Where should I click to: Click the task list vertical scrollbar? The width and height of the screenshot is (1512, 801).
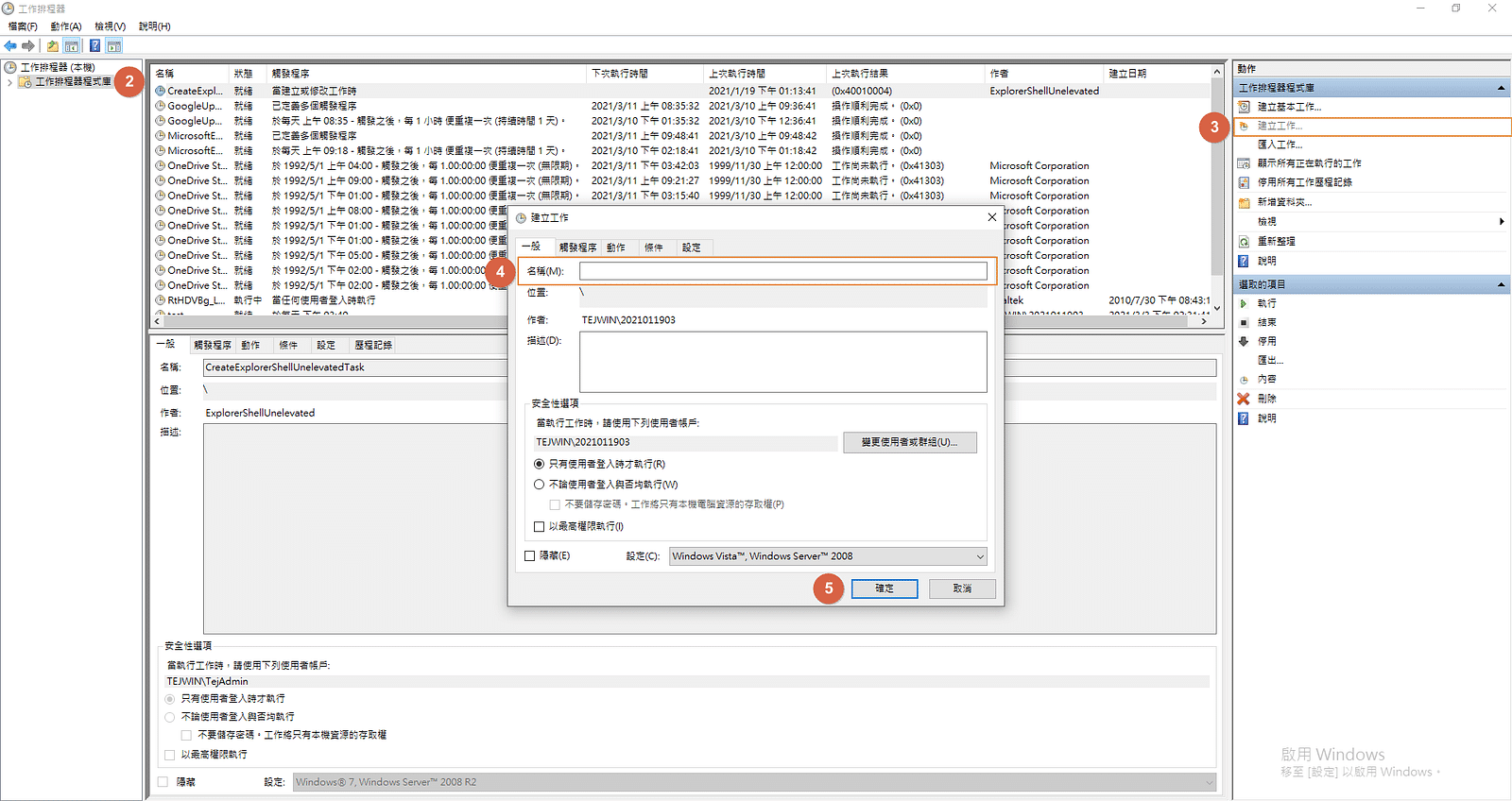click(1217, 189)
